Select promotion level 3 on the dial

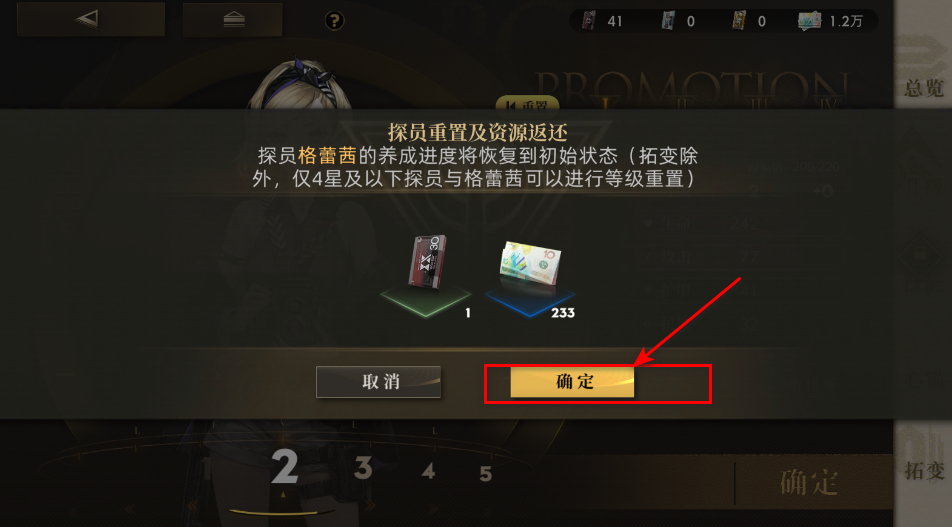click(363, 468)
